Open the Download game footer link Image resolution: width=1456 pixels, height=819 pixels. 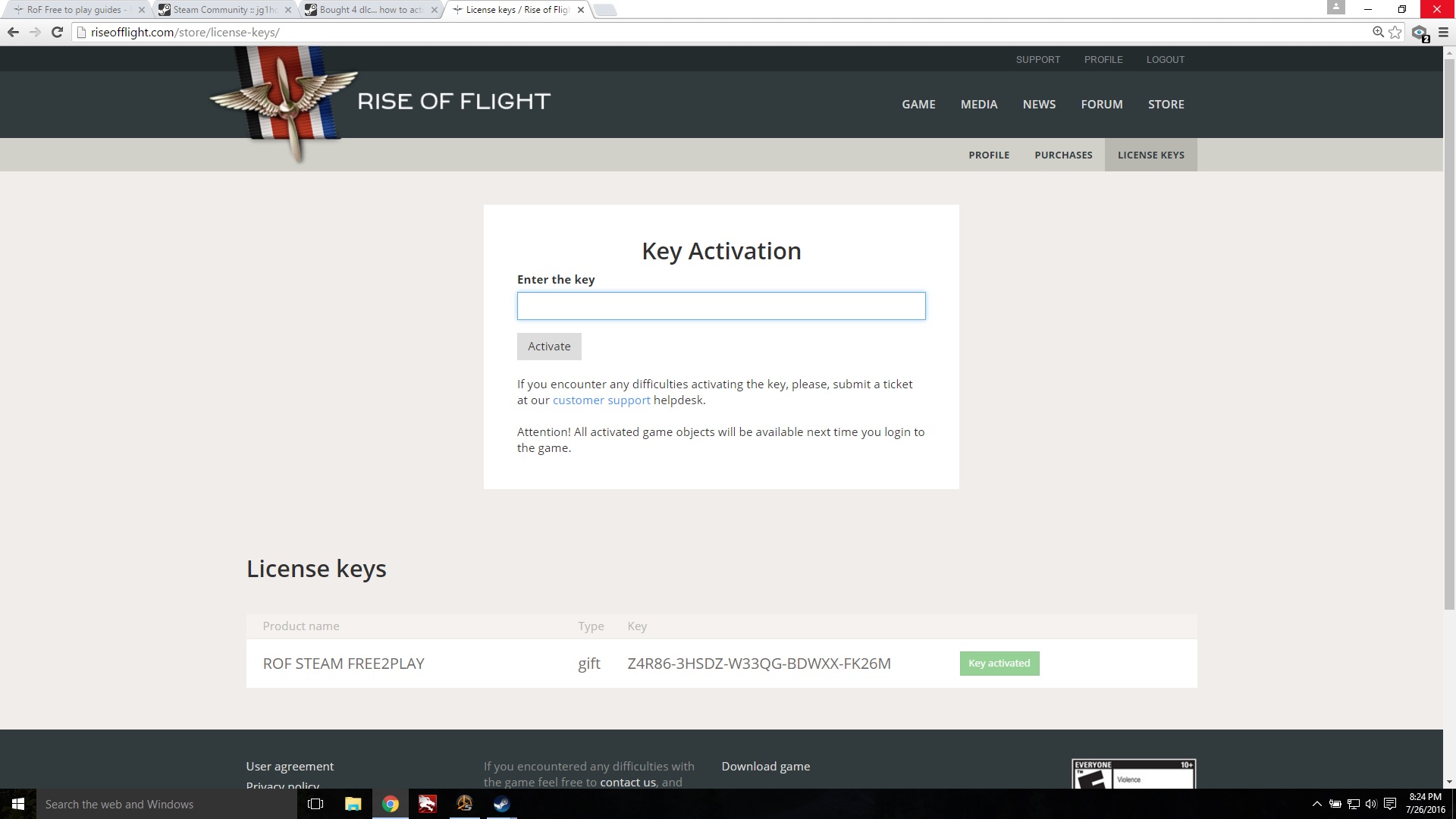[765, 766]
